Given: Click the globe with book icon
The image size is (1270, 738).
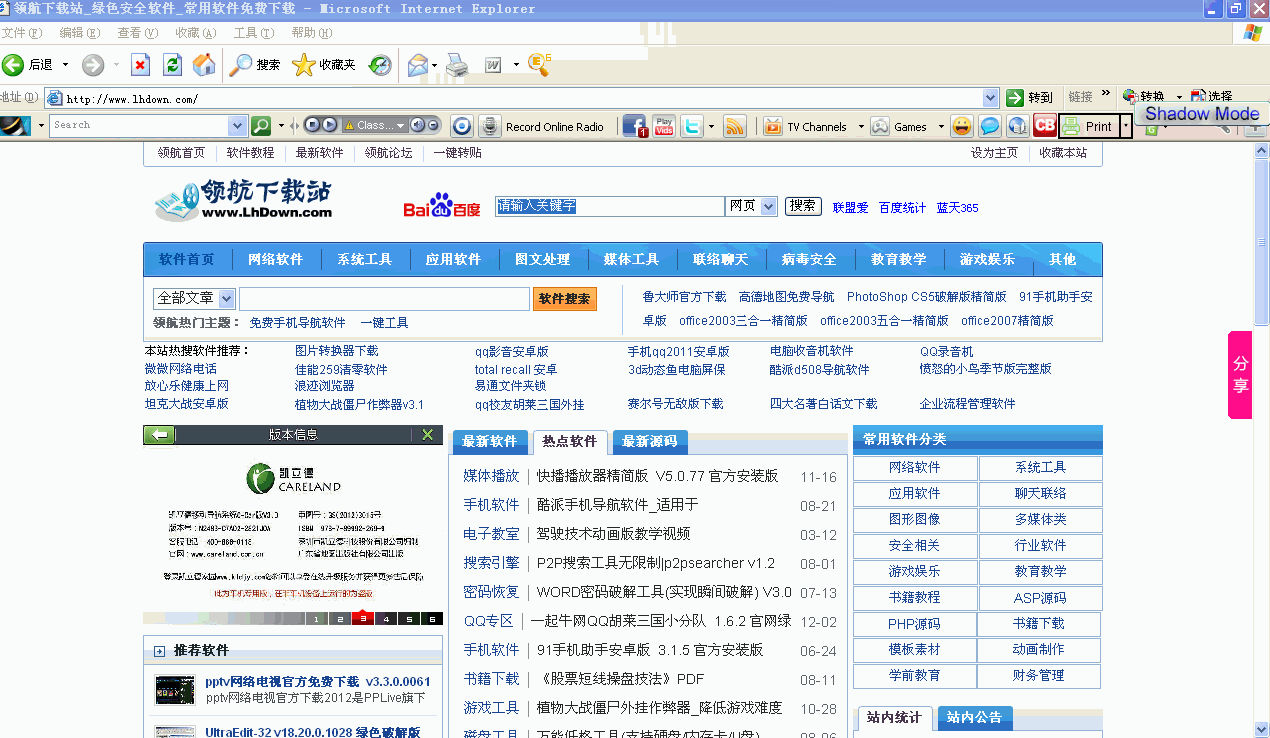Looking at the screenshot, I should click(x=1017, y=126).
